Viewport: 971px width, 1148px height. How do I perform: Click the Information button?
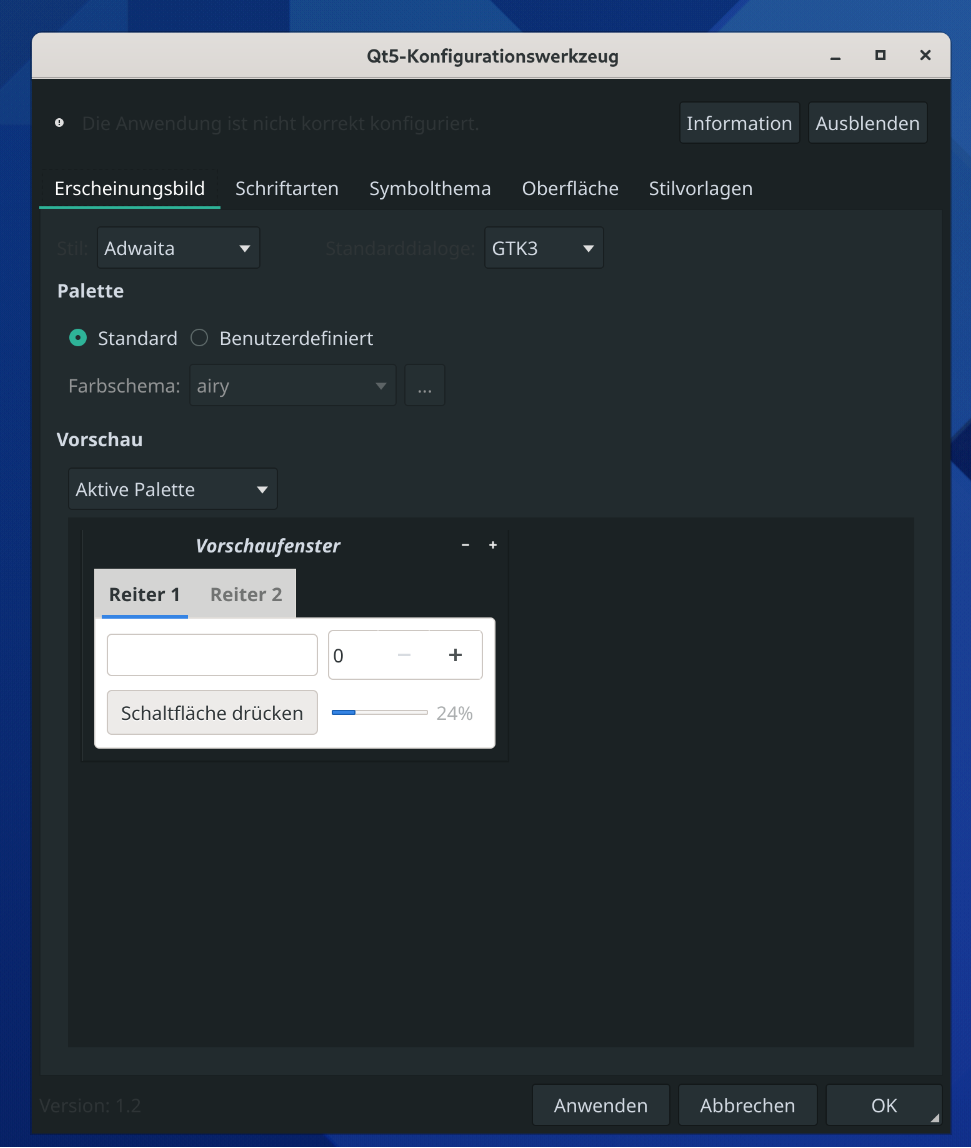(x=740, y=123)
